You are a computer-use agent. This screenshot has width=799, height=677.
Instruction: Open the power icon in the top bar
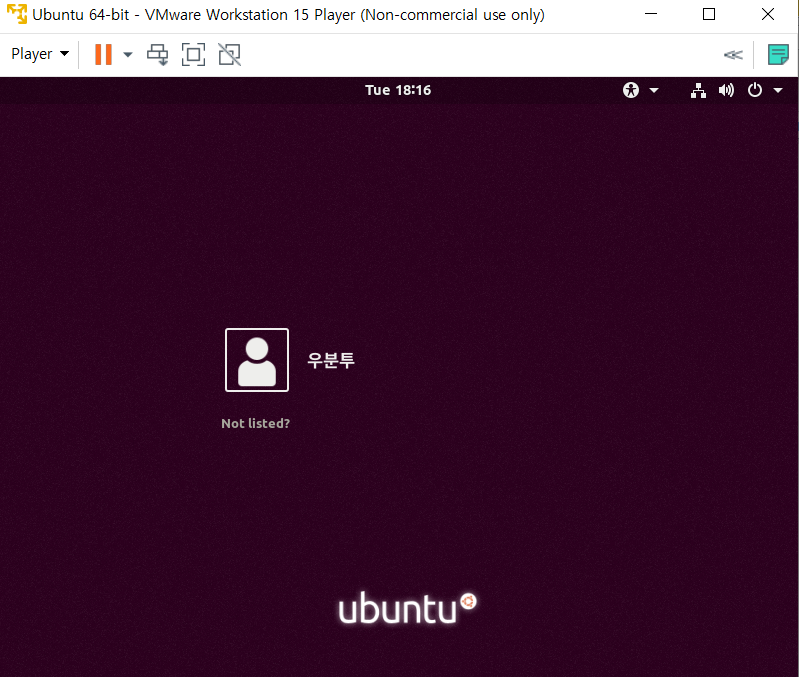(755, 90)
